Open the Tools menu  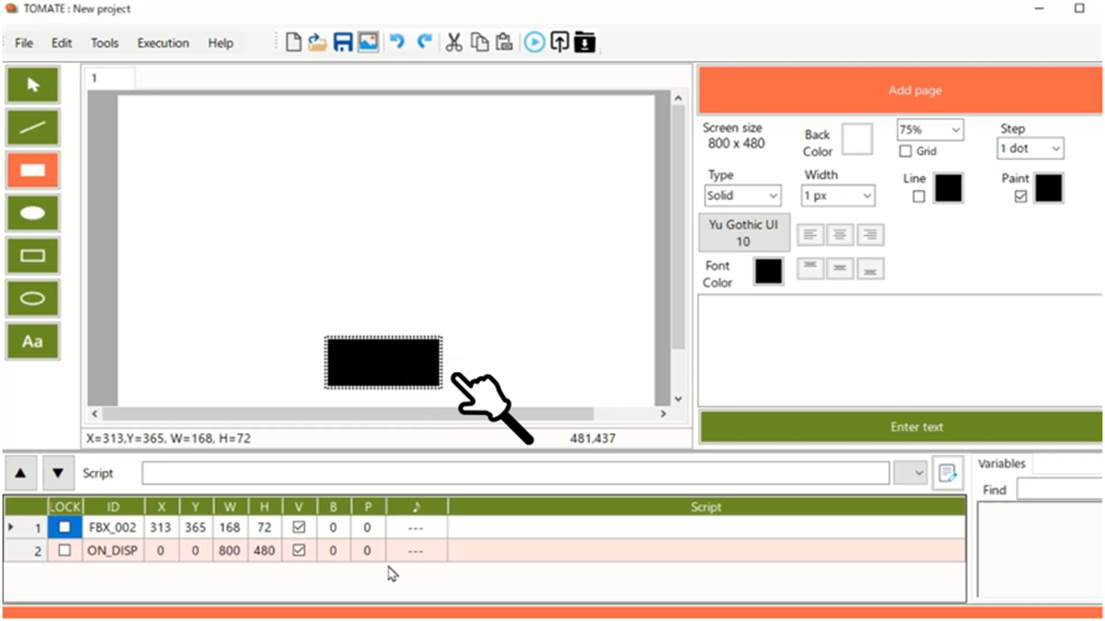click(104, 43)
